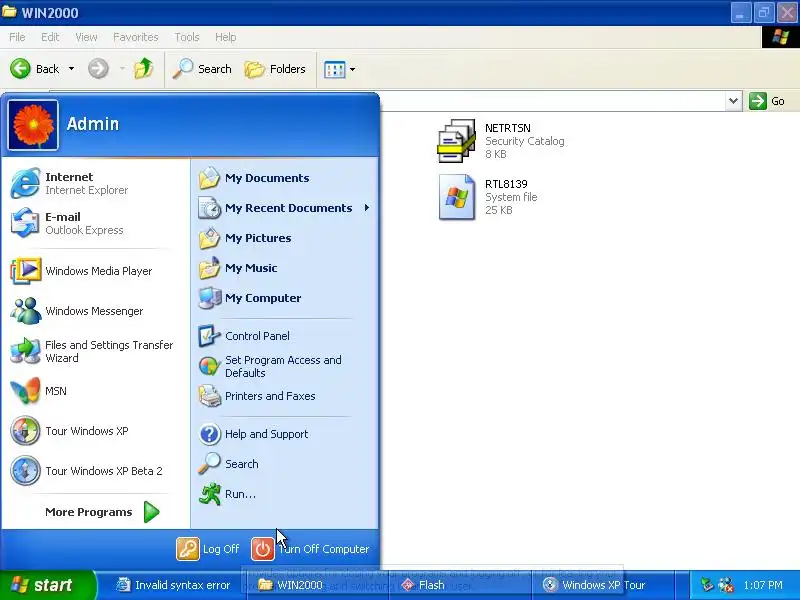Open Files and Settings Transfer Wizard

(x=95, y=351)
